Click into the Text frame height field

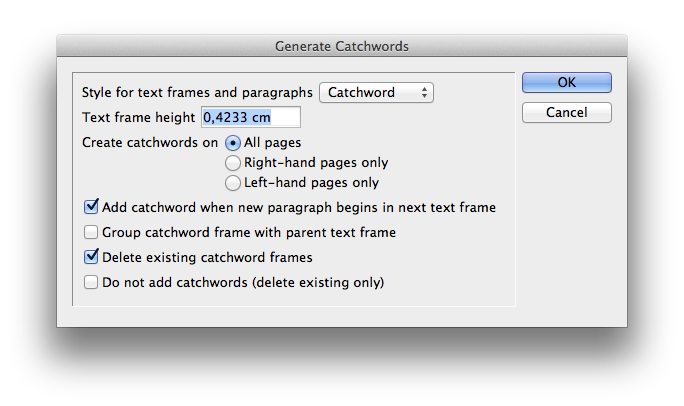pos(251,117)
